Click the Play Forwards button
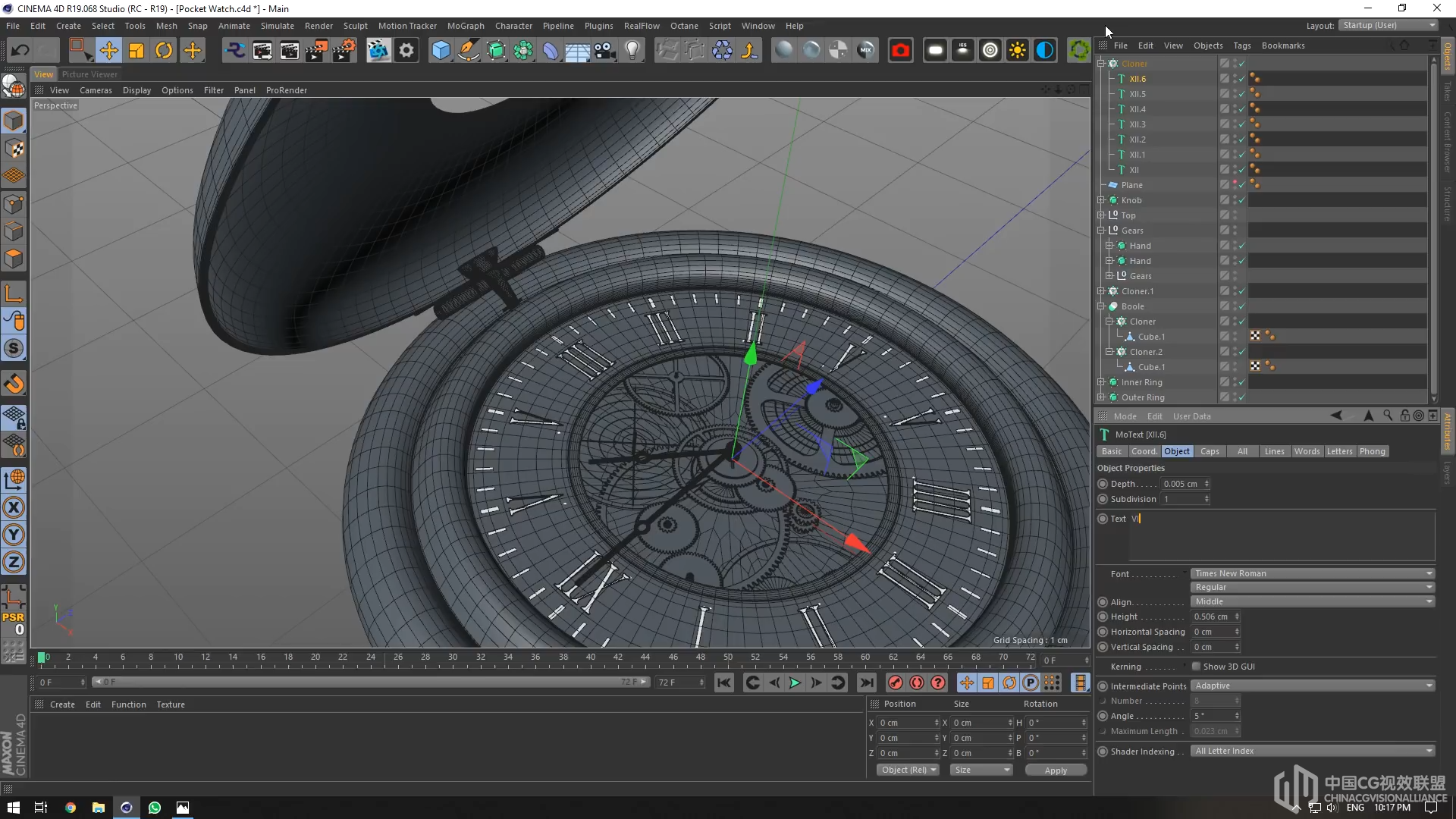The width and height of the screenshot is (1456, 819). 795,682
